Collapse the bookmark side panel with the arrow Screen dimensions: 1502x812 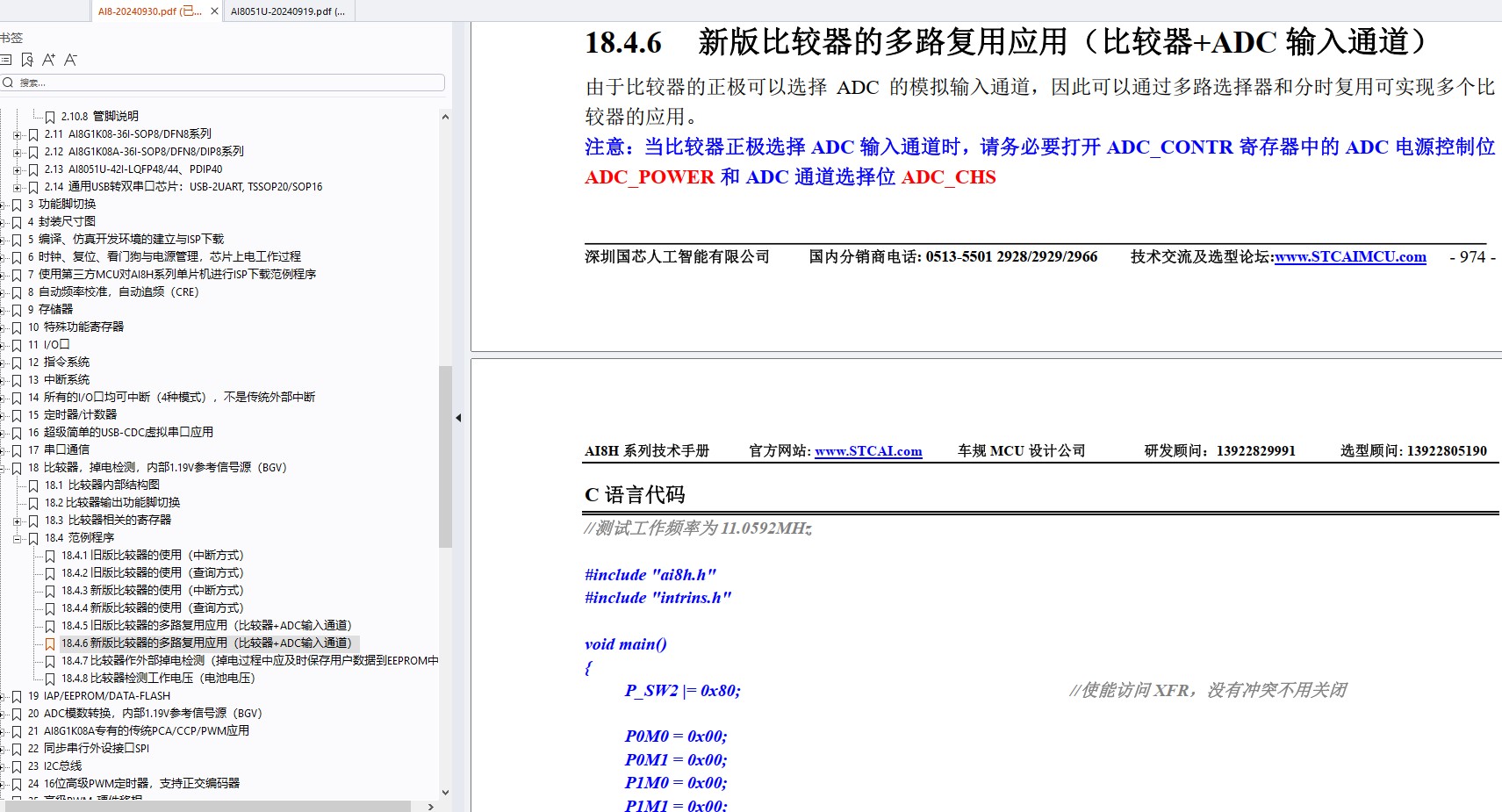tap(458, 418)
